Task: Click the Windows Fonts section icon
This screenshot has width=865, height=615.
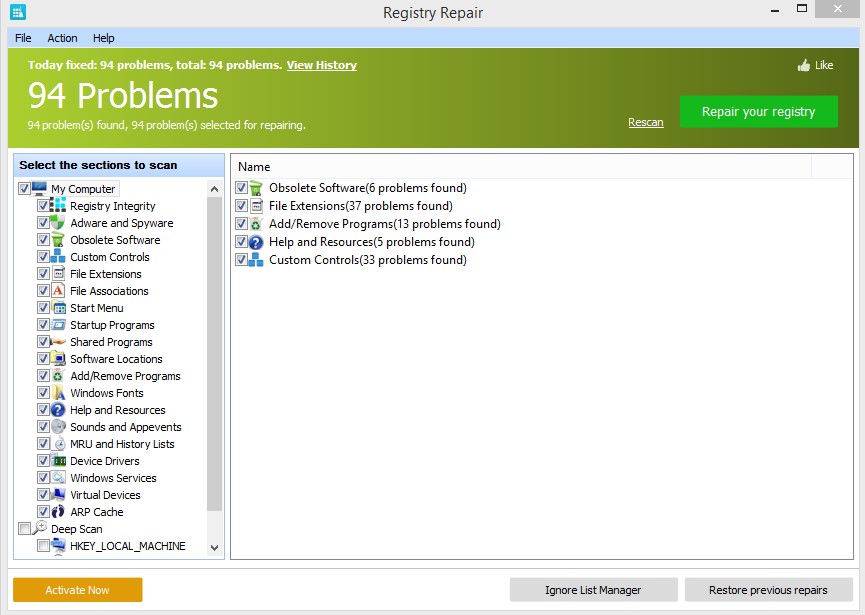Action: pyautogui.click(x=58, y=392)
